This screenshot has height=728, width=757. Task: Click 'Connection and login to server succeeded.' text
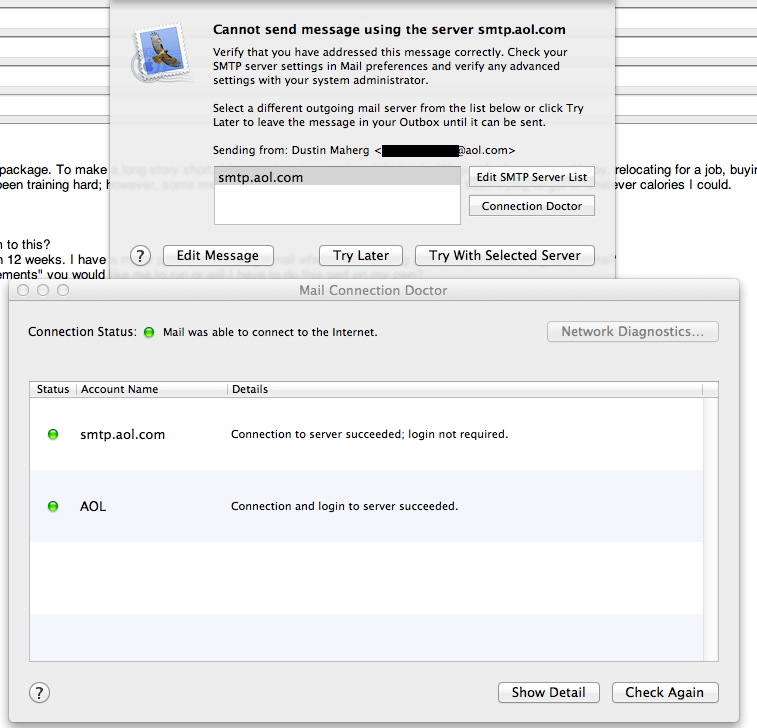(344, 506)
